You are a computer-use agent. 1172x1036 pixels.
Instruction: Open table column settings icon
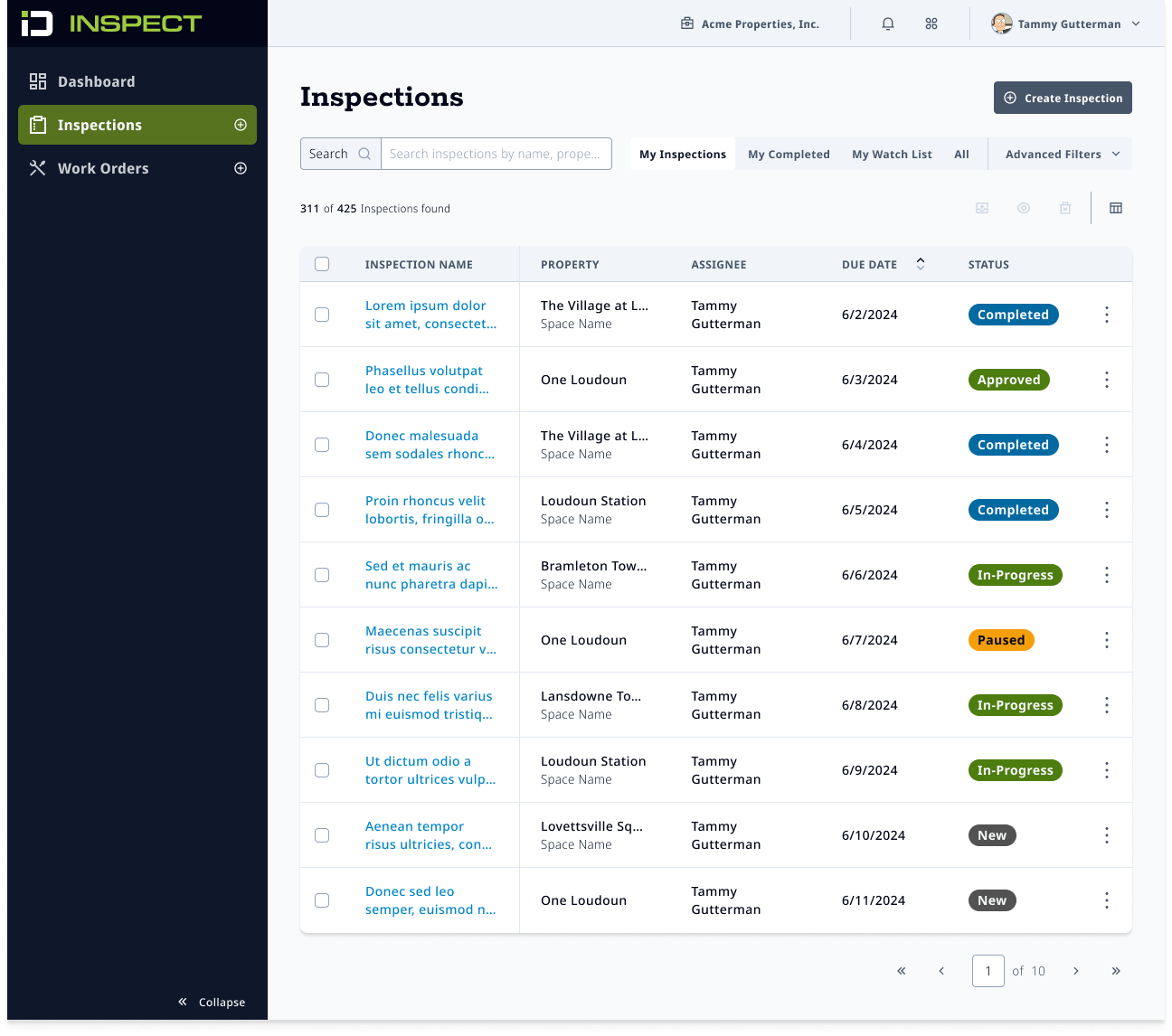(1116, 208)
